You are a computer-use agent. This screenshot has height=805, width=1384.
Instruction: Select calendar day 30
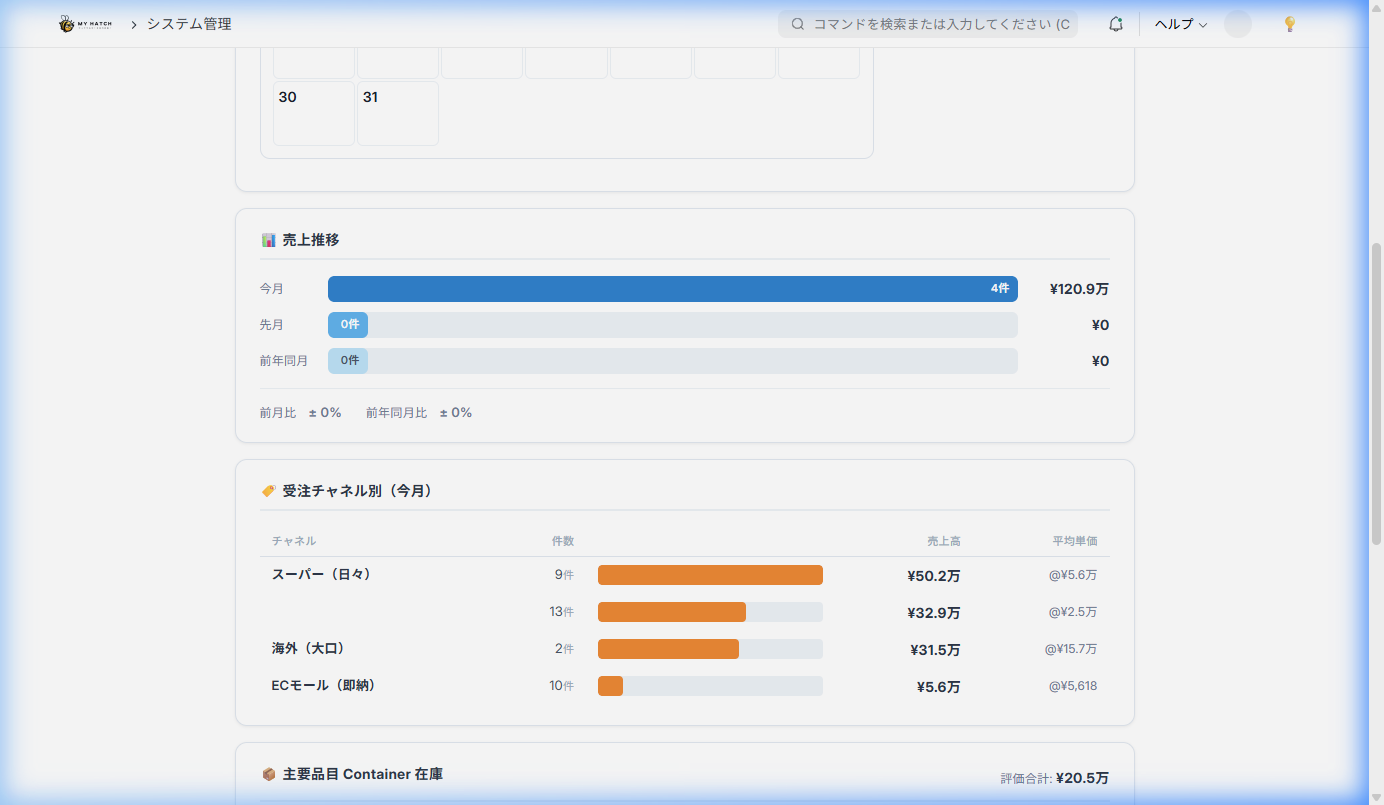pos(313,112)
